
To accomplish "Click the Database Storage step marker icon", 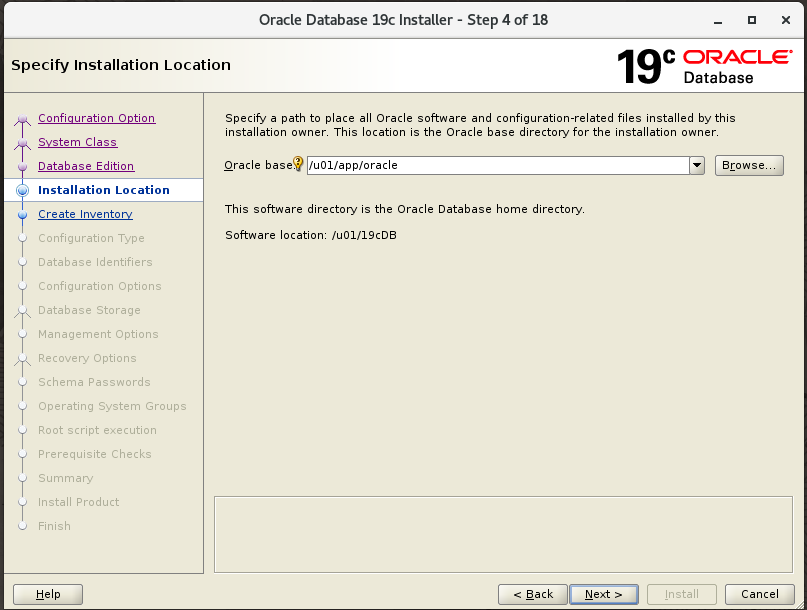I will pyautogui.click(x=22, y=310).
